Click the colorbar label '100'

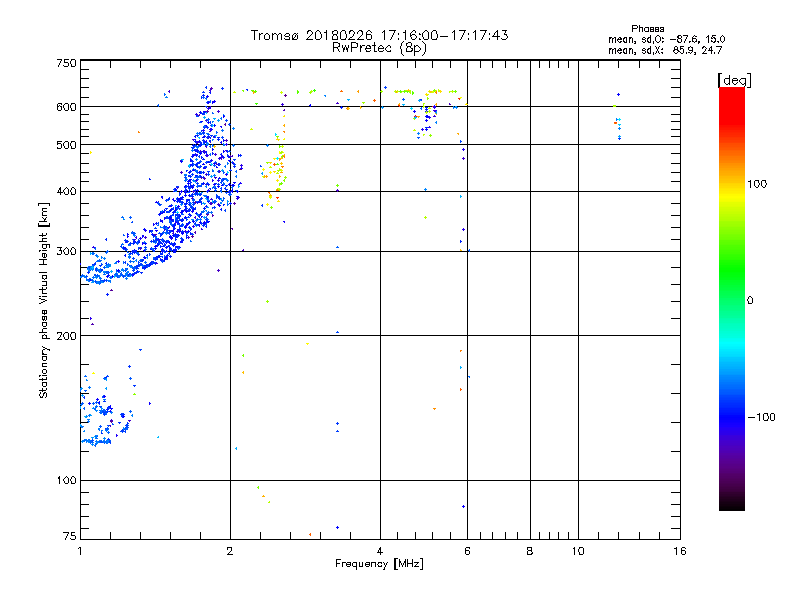(757, 184)
